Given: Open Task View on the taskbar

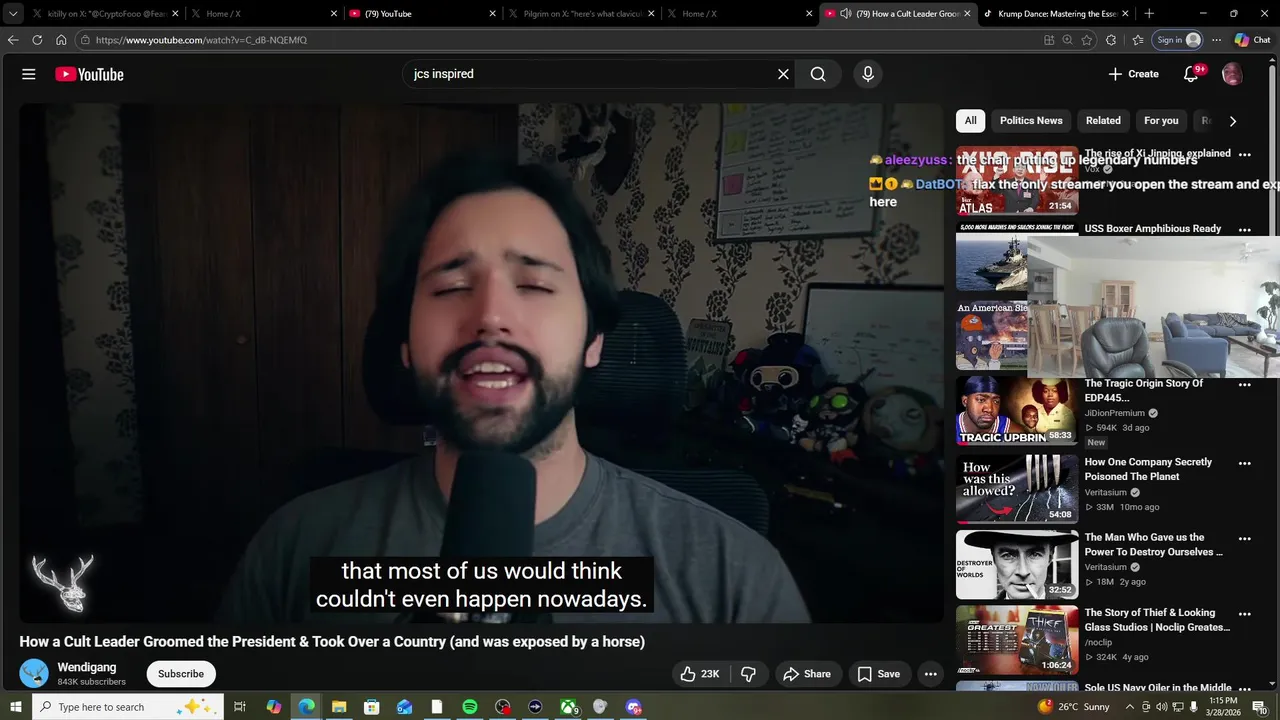Looking at the screenshot, I should 240,707.
